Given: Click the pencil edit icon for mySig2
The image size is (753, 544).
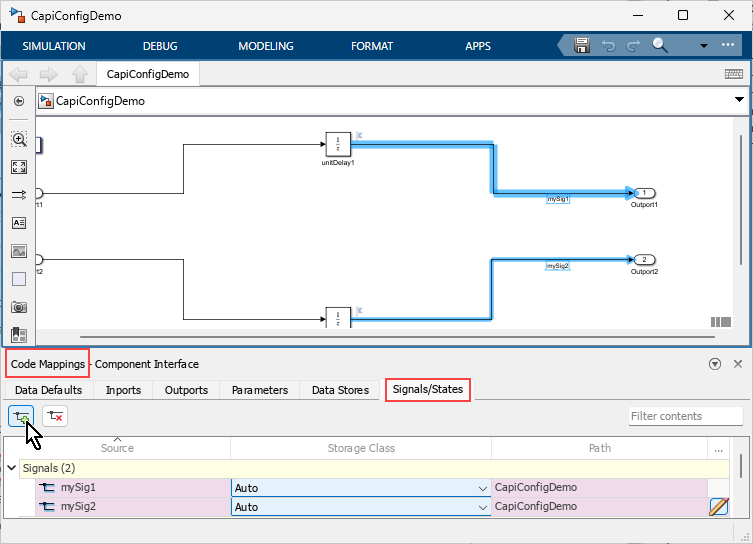Looking at the screenshot, I should 718,507.
